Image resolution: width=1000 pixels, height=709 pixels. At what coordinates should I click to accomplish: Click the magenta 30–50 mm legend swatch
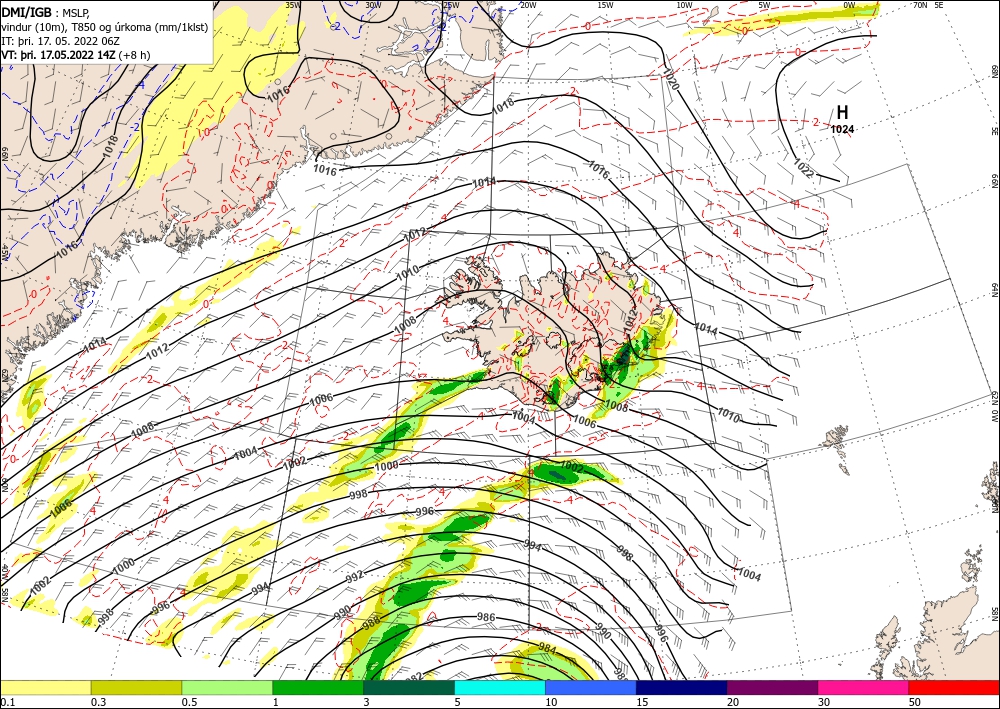point(864,687)
